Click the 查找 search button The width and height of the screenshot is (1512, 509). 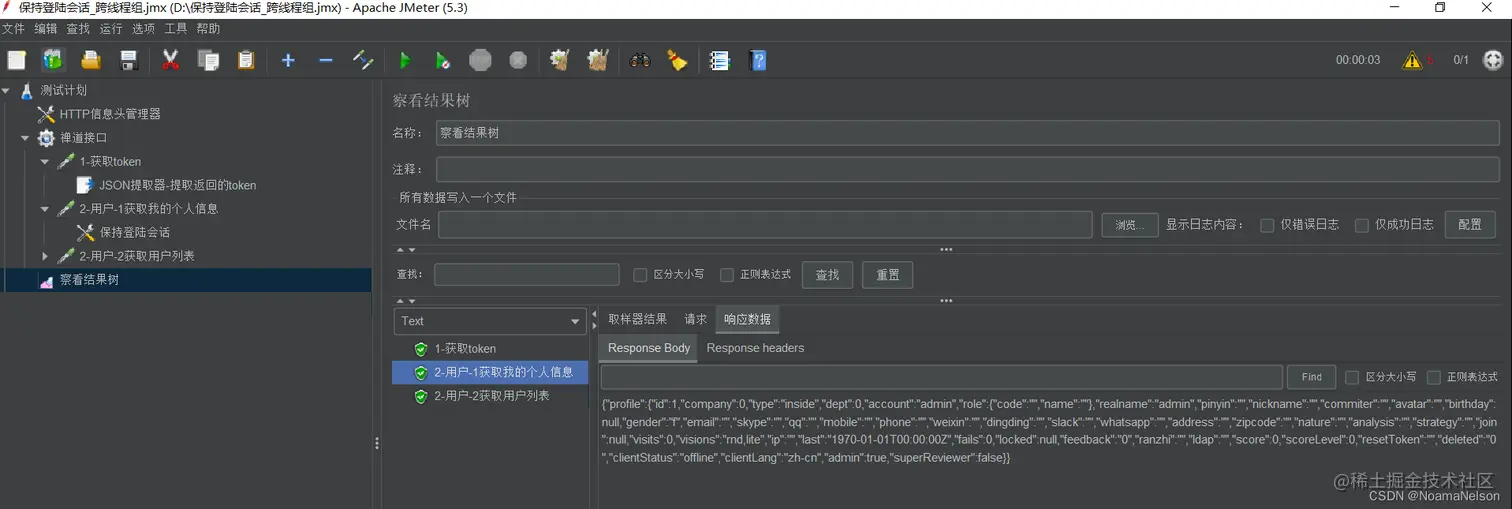point(828,275)
